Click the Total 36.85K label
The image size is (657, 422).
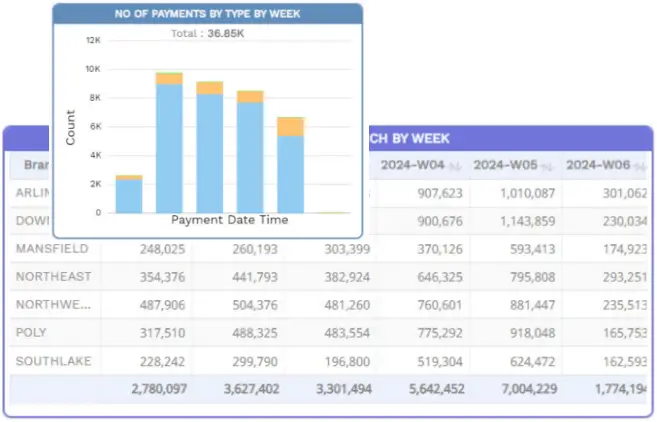pos(207,32)
